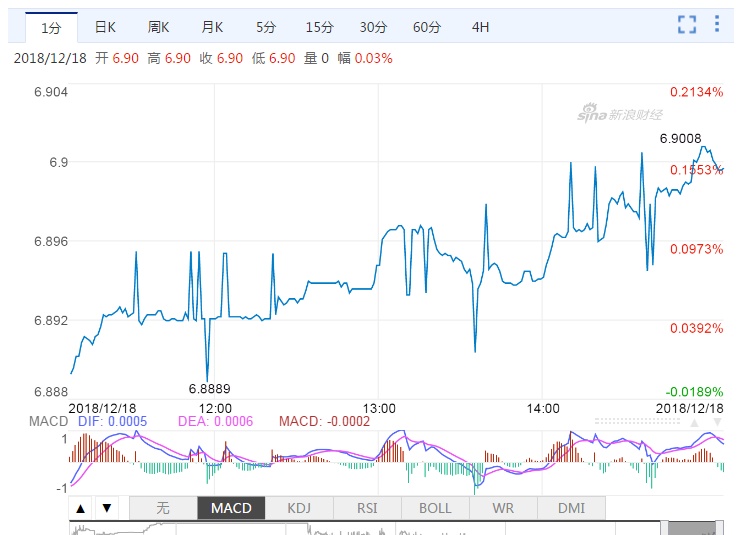This screenshot has height=535, width=742.
Task: Click the 6.892 price axis label
Action: click(51, 320)
